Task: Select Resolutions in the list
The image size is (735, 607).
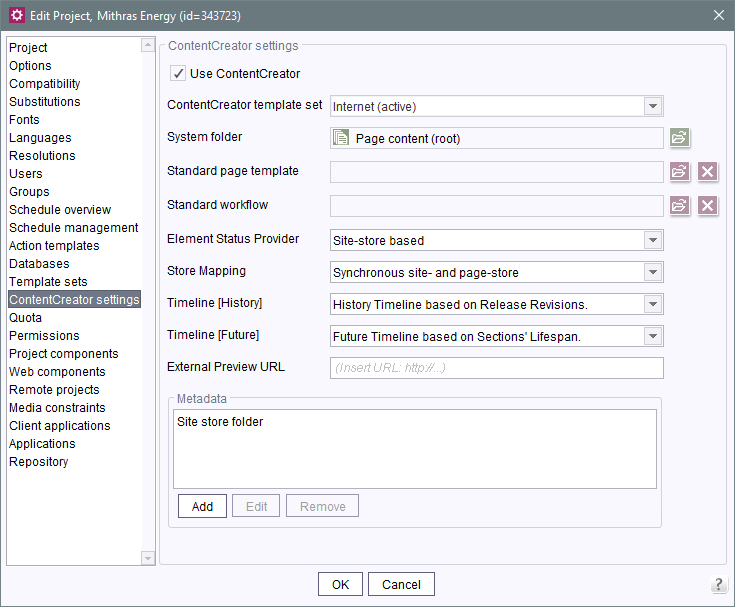Action: [x=42, y=156]
